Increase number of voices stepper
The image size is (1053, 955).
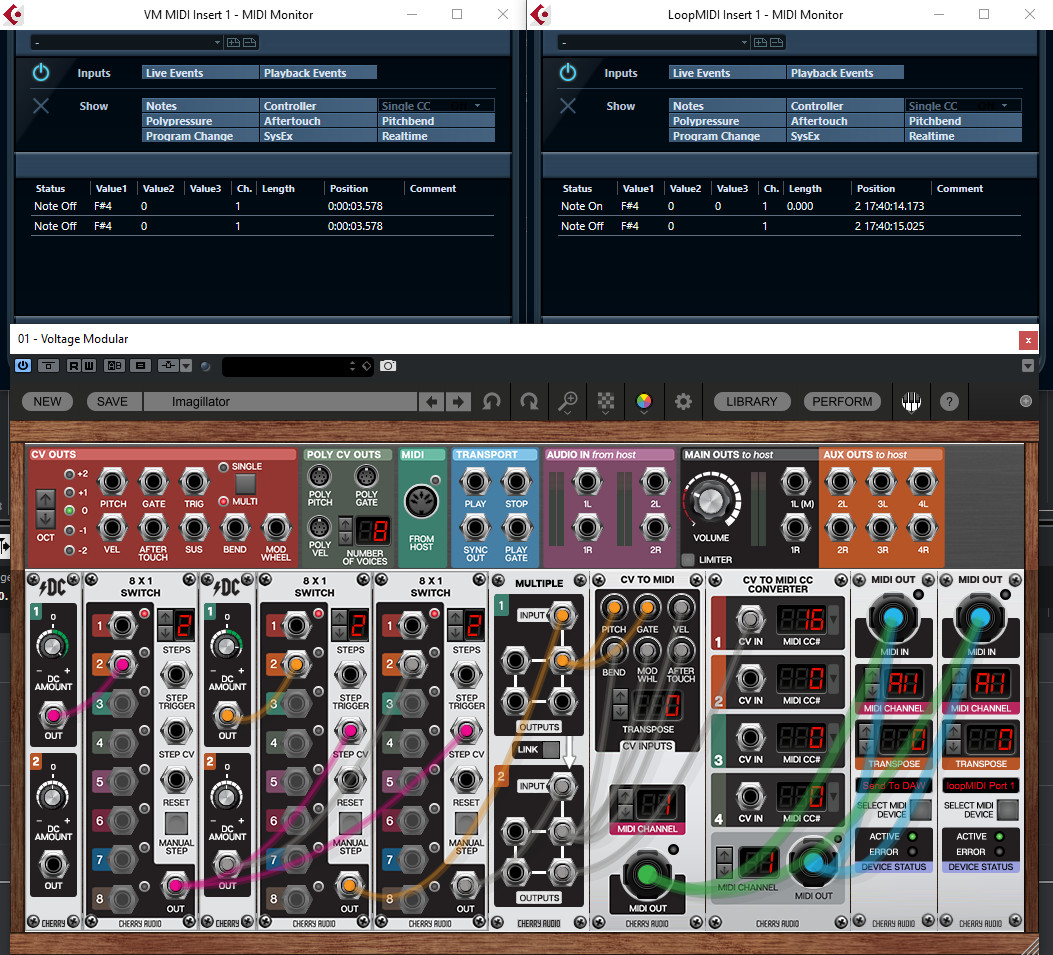[345, 524]
